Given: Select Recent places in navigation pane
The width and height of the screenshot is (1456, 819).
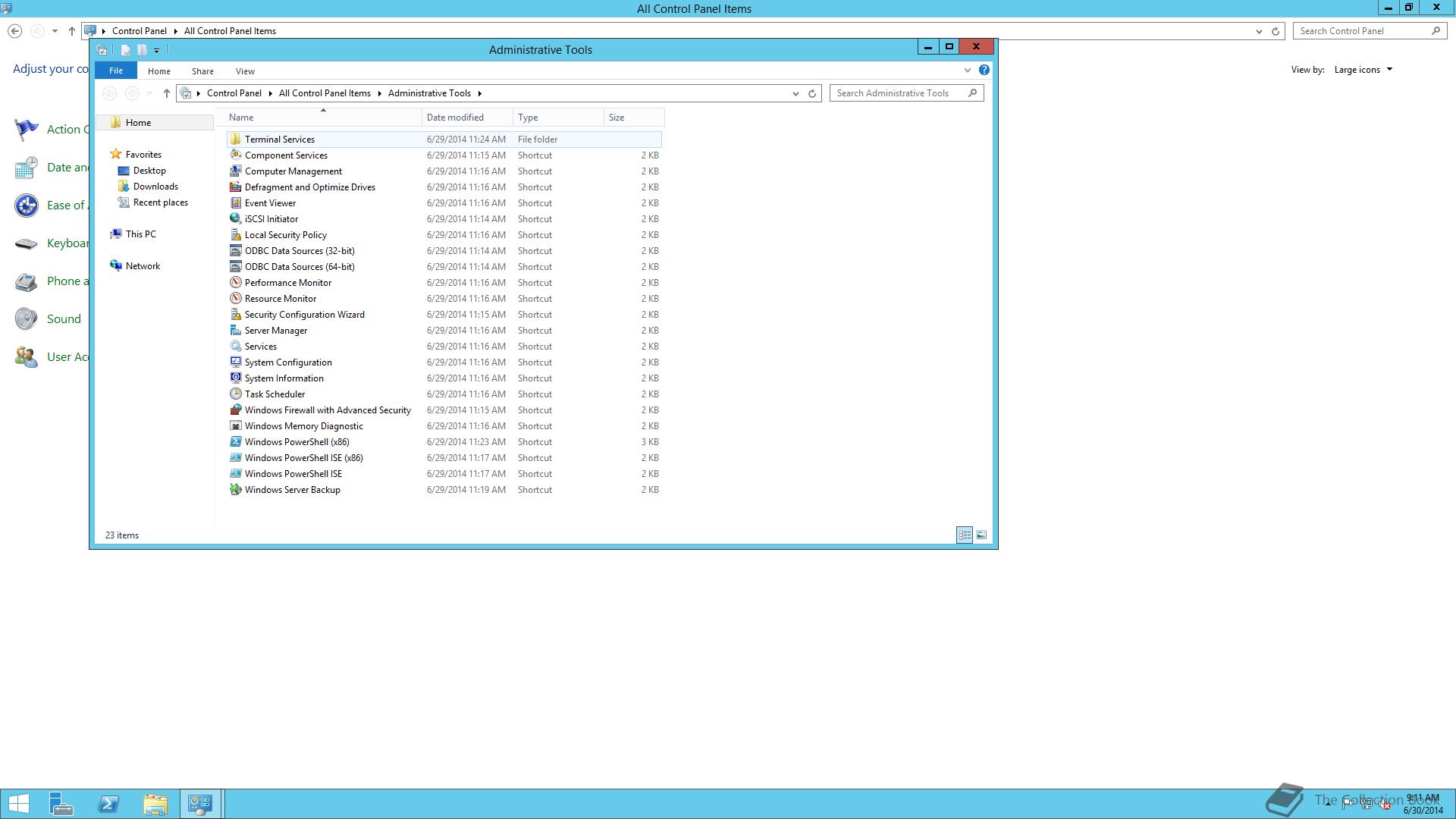Looking at the screenshot, I should pyautogui.click(x=160, y=202).
